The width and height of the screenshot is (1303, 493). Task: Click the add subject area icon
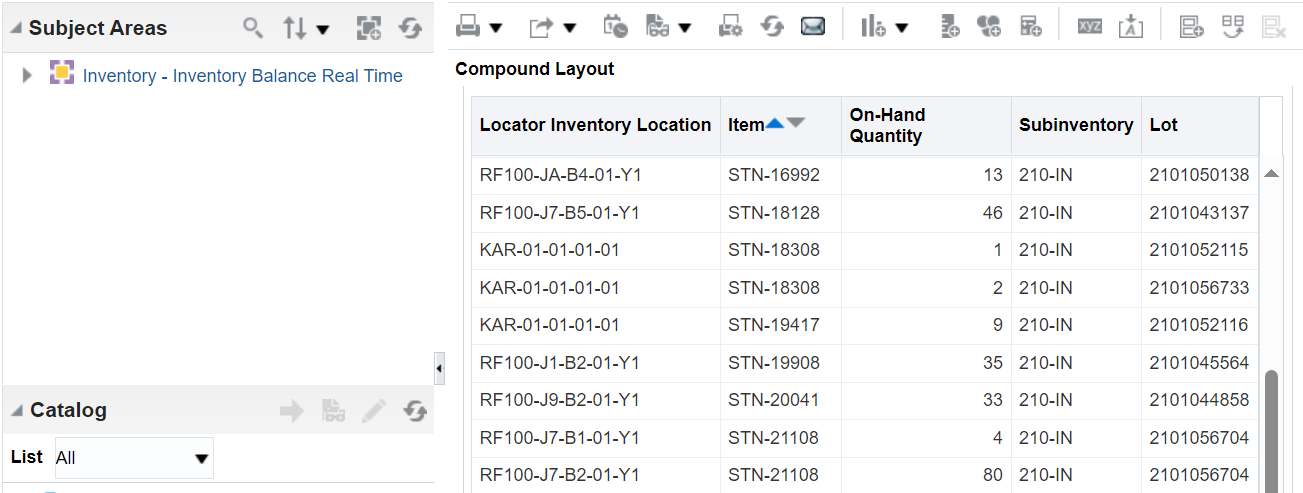coord(369,28)
